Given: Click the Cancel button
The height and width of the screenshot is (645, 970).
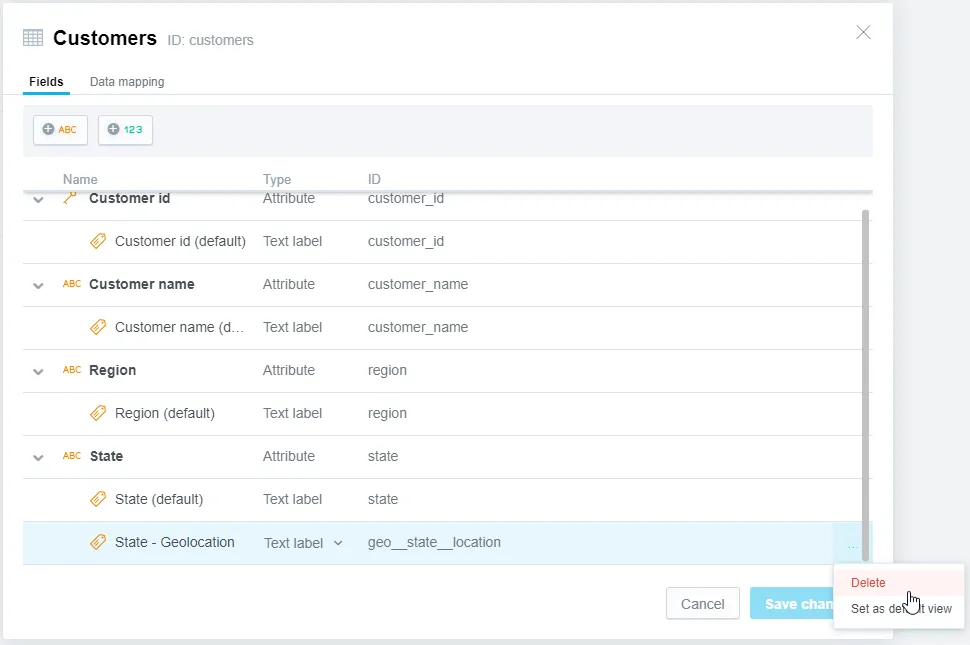Looking at the screenshot, I should (x=703, y=603).
